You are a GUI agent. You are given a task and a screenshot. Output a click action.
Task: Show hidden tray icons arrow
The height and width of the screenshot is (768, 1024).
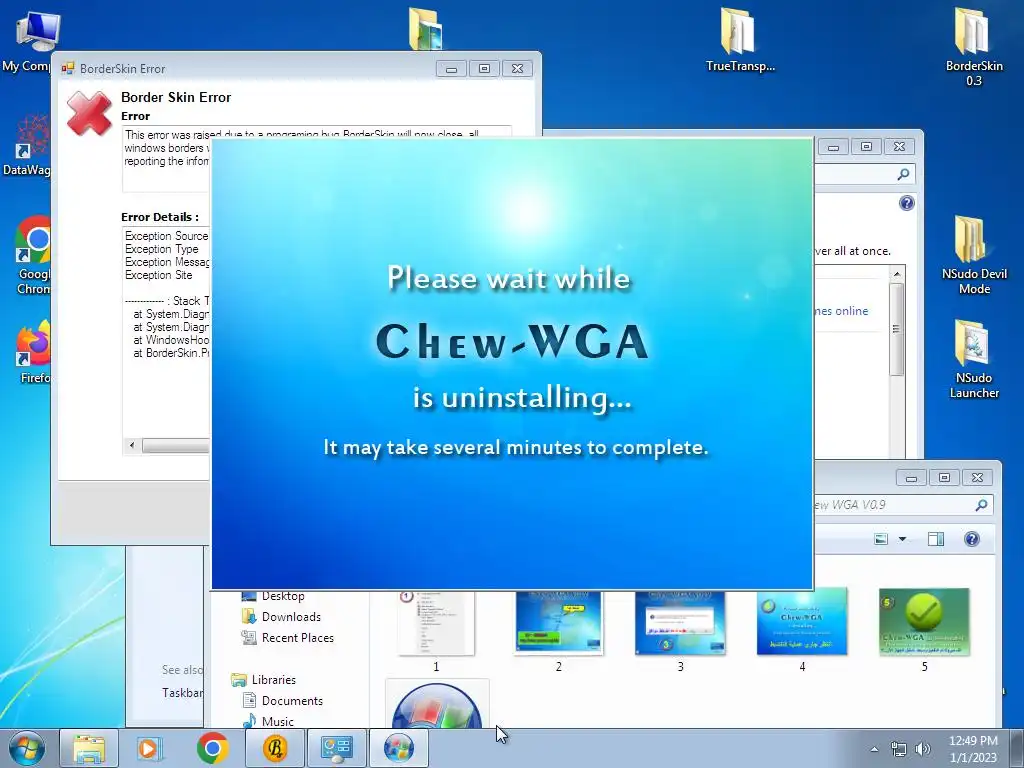click(874, 749)
